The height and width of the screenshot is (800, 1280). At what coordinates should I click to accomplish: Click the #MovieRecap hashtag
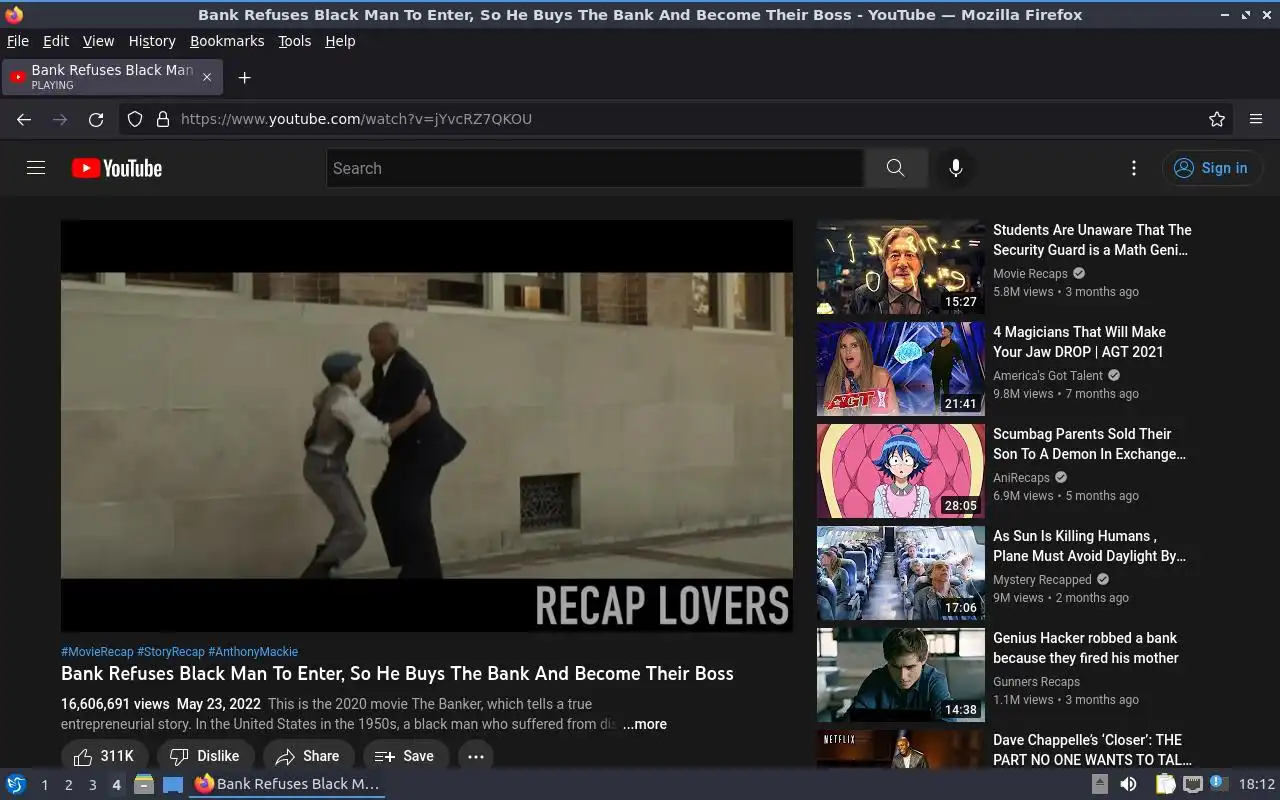(97, 651)
